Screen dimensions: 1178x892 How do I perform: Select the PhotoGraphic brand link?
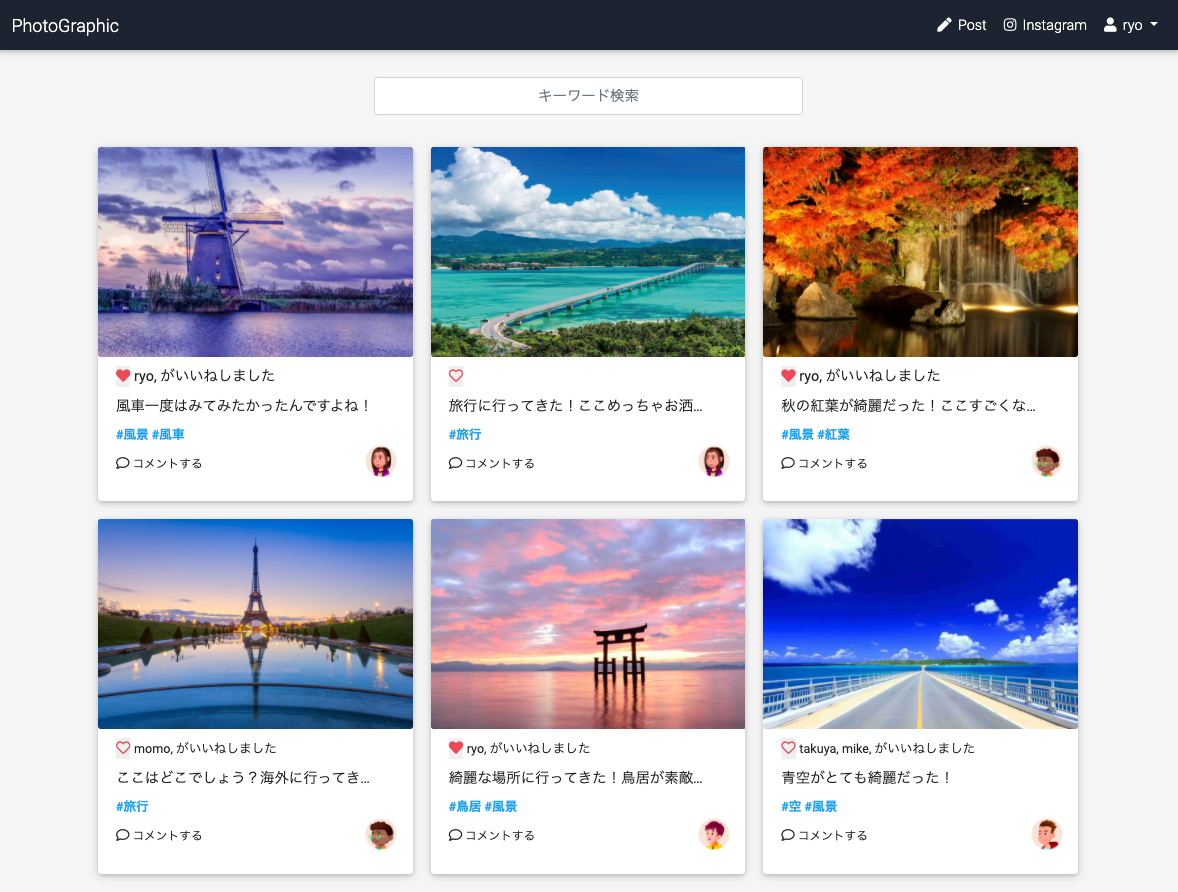tap(64, 24)
